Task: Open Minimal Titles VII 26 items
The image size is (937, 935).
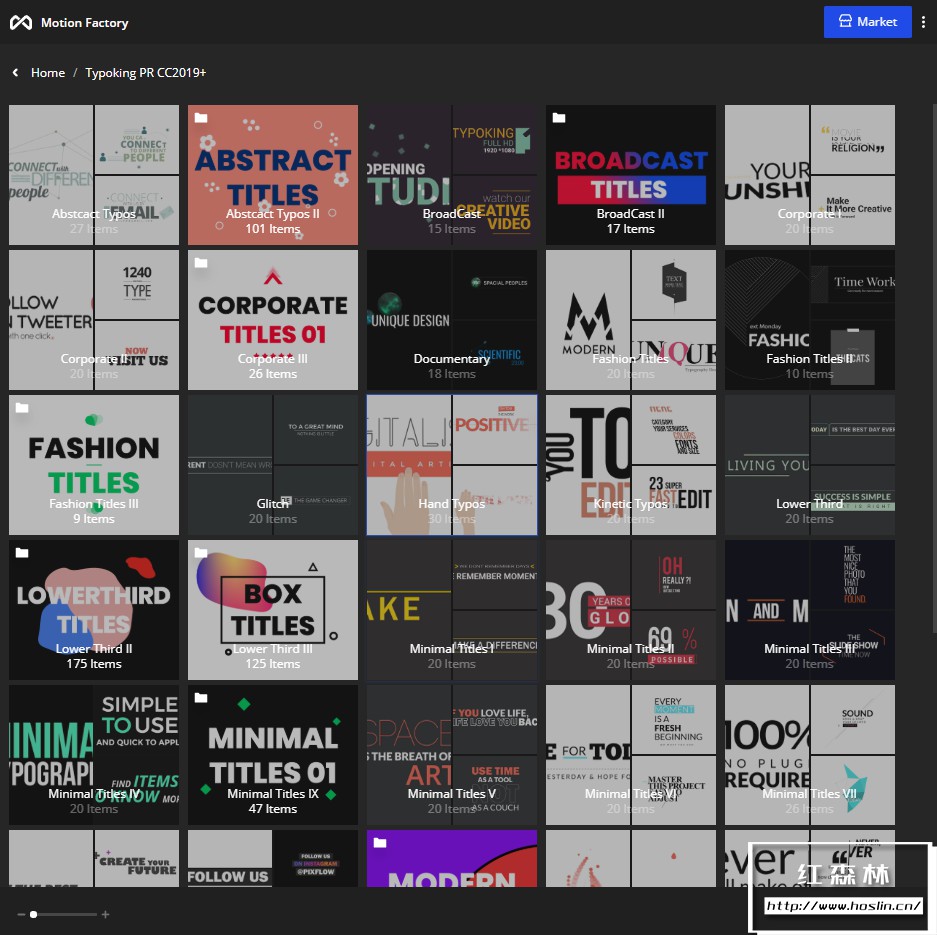Action: [x=810, y=755]
